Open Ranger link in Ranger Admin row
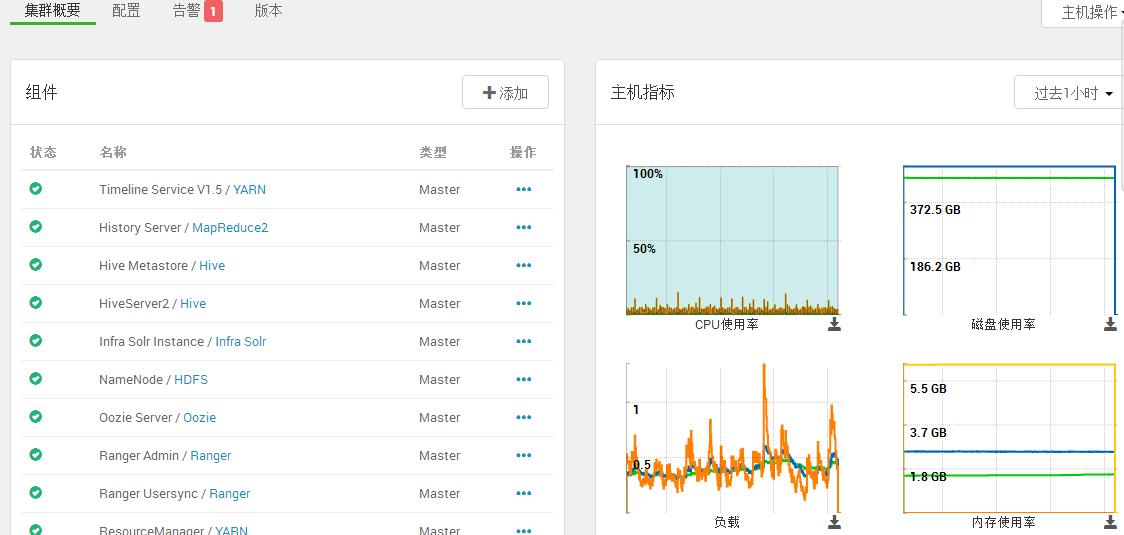1124x535 pixels. [x=211, y=455]
